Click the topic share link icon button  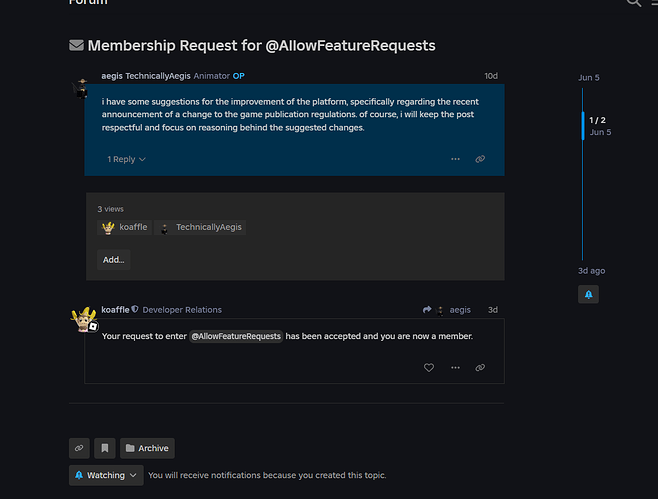(79, 448)
